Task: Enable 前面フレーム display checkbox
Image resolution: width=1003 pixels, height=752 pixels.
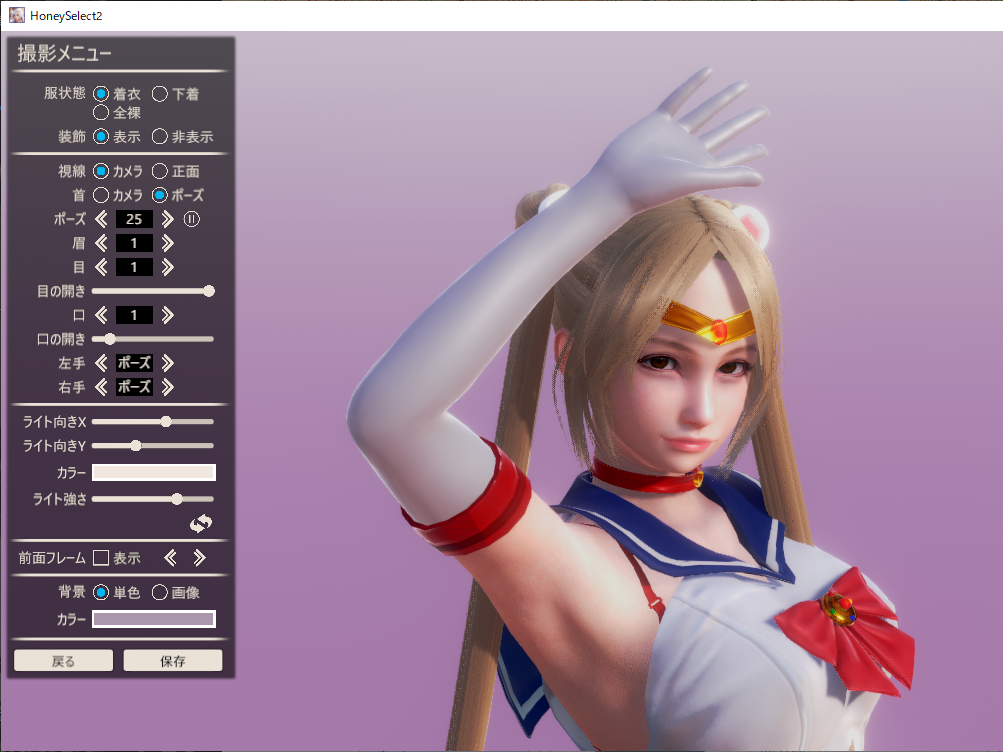Action: click(x=100, y=558)
